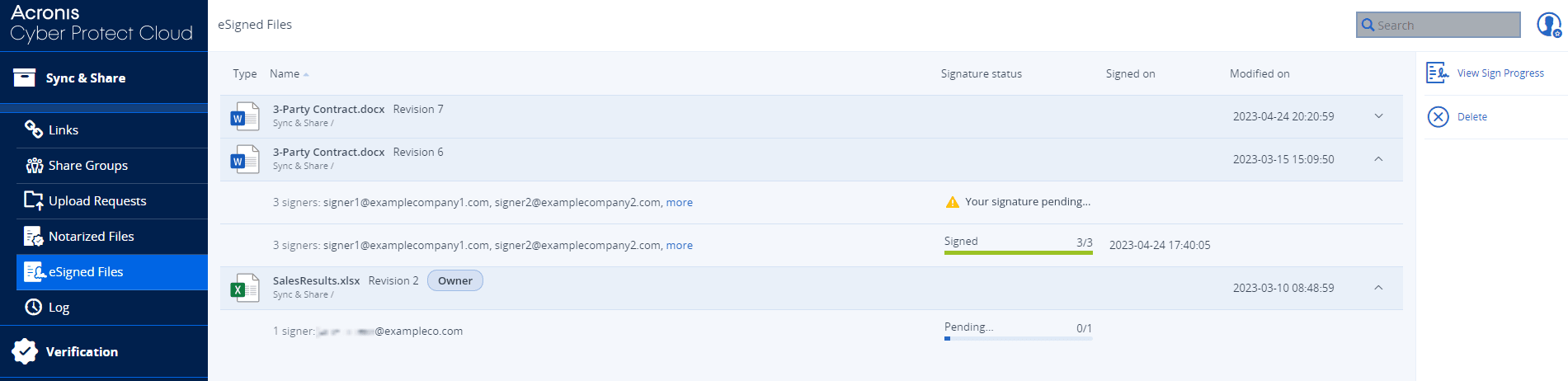Open the Share Groups section

[x=87, y=166]
